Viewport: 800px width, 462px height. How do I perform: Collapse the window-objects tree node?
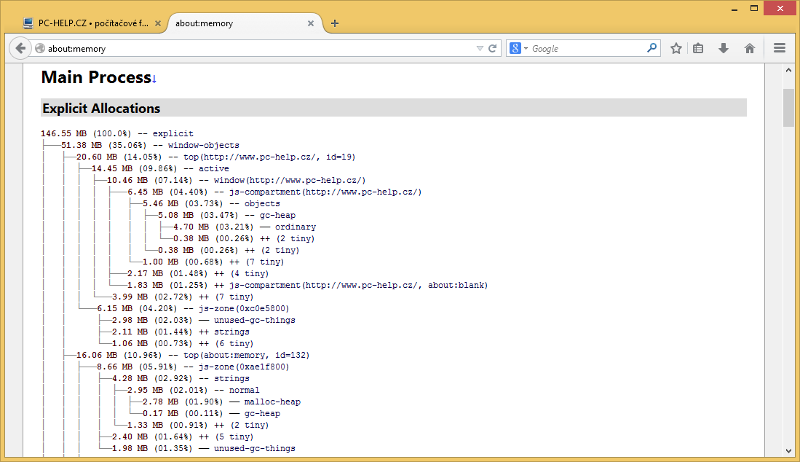tap(130, 145)
